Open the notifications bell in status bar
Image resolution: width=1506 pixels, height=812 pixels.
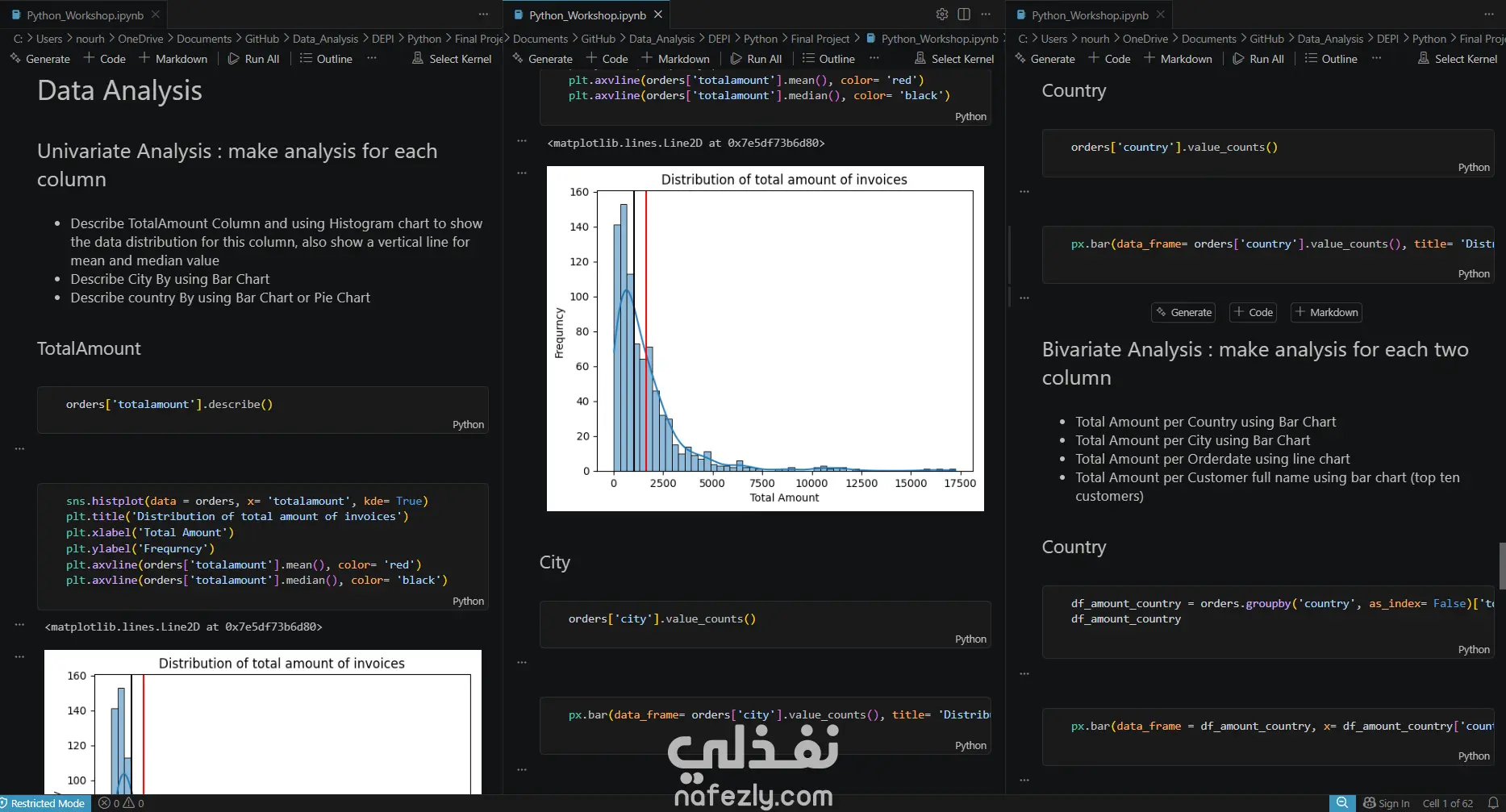pyautogui.click(x=1493, y=803)
